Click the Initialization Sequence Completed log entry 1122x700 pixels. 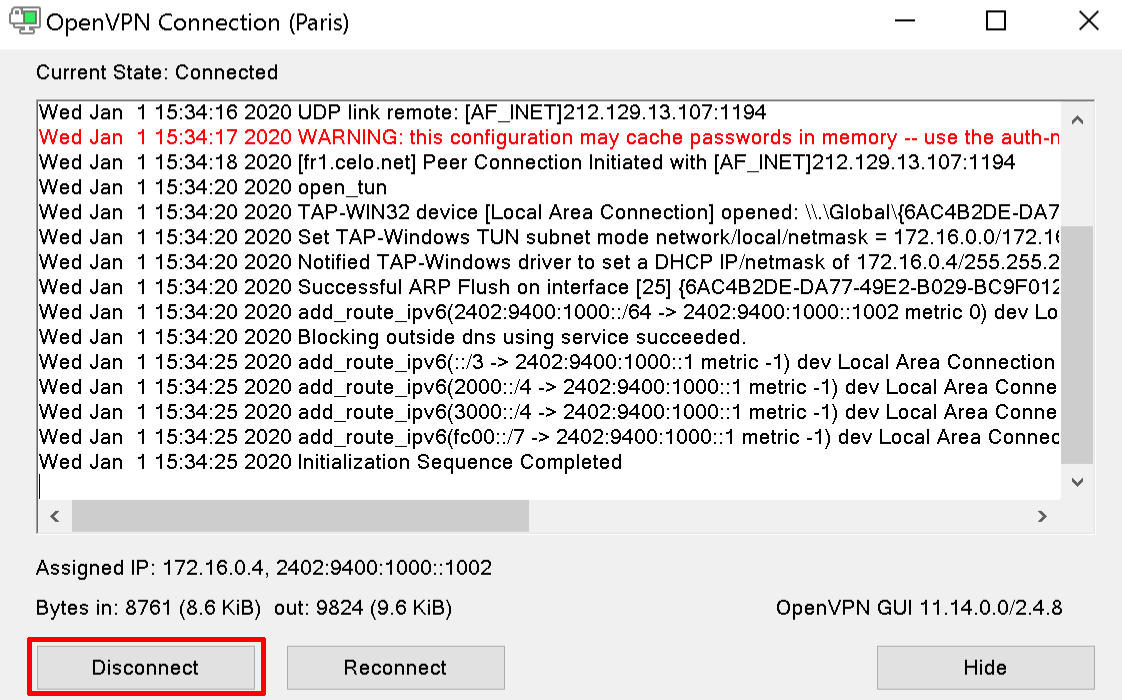330,462
